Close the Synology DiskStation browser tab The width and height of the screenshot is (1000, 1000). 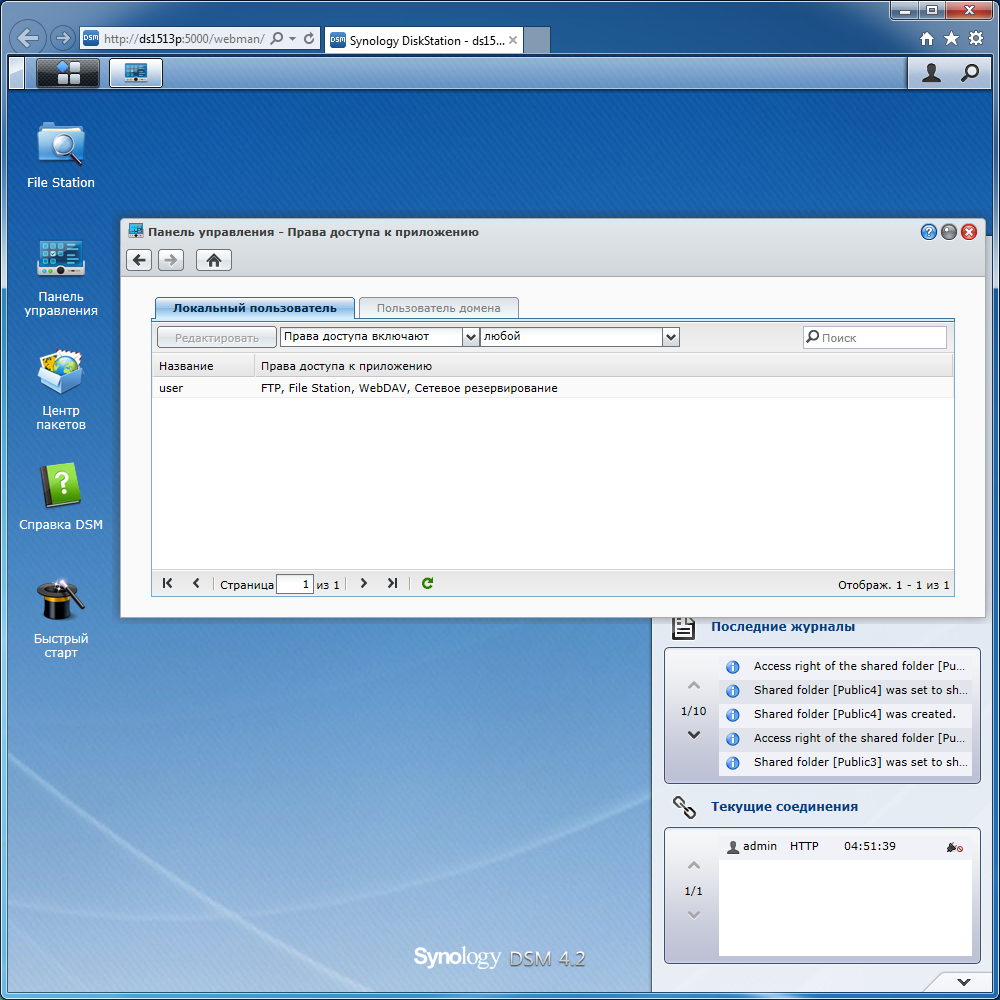point(513,40)
